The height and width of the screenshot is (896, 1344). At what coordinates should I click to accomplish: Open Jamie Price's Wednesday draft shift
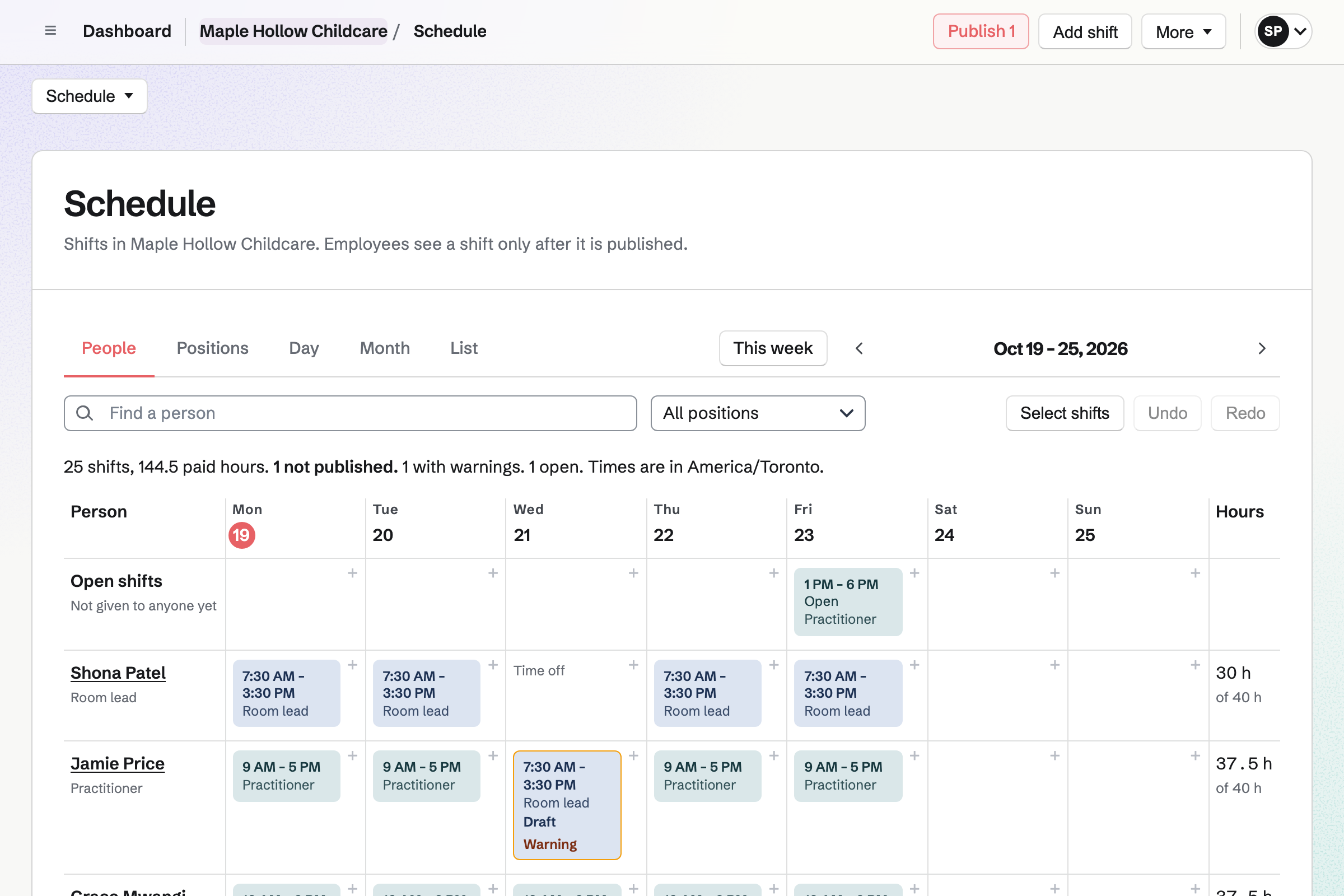point(567,805)
